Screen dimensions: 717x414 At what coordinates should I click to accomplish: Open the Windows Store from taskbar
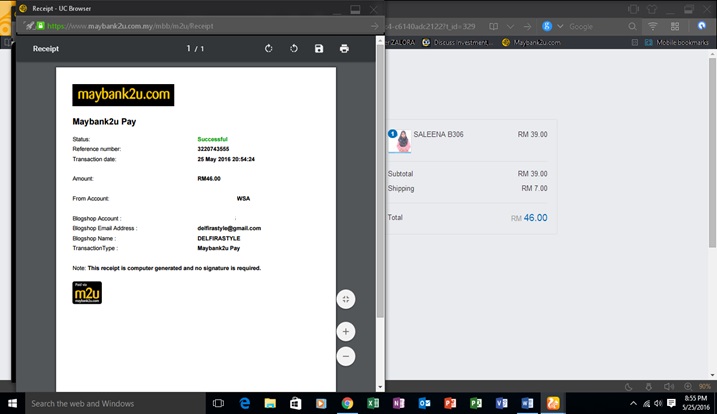[296, 403]
